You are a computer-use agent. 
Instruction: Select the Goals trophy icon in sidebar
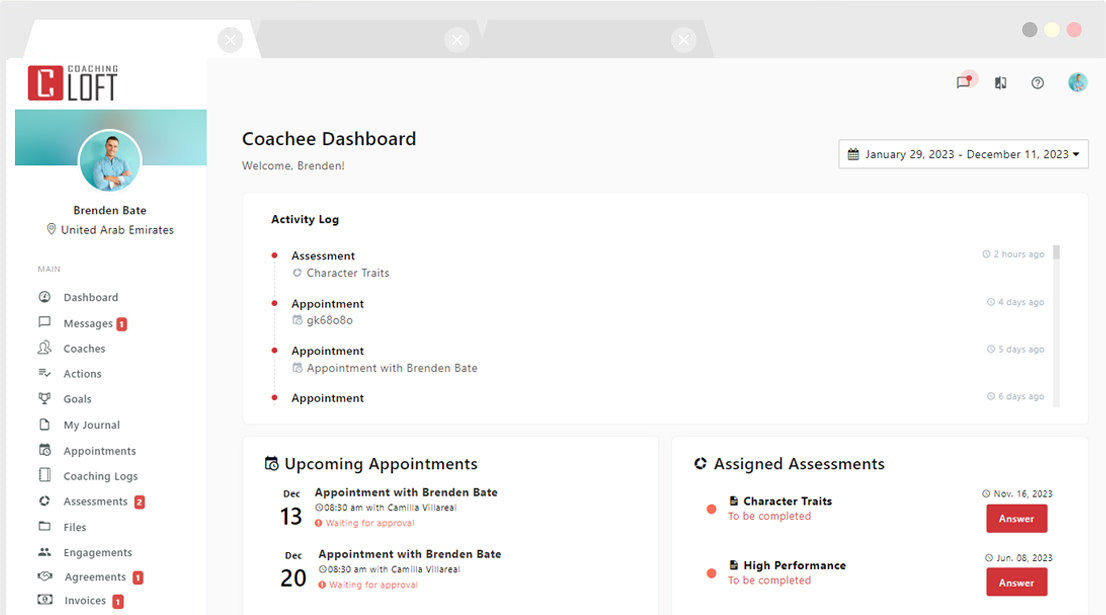[45, 398]
